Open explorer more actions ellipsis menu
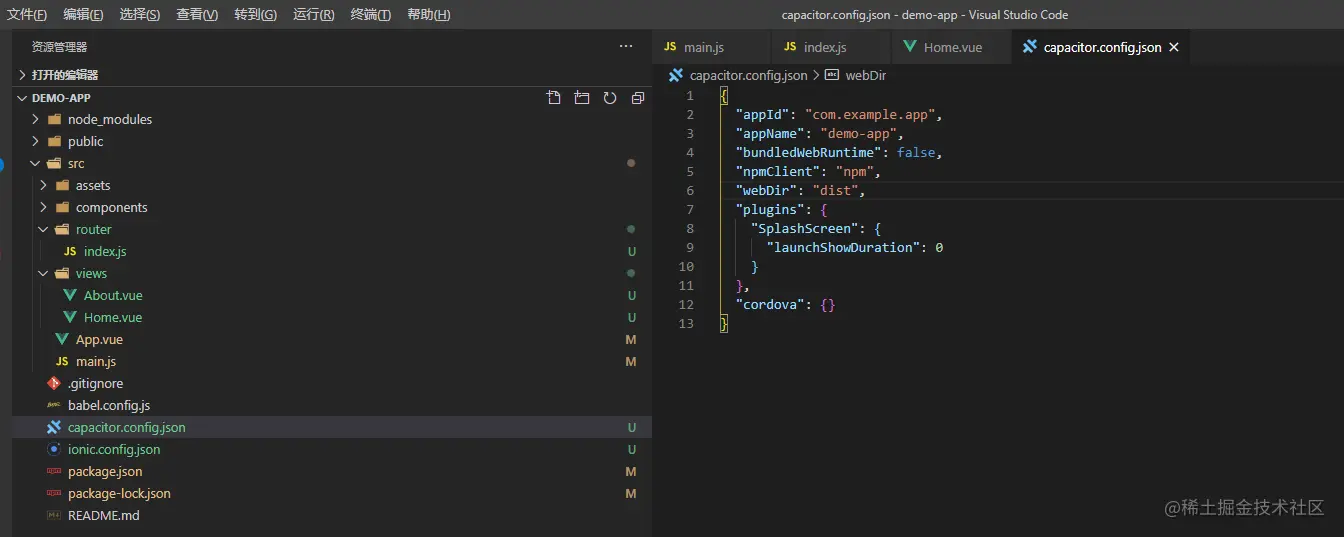The width and height of the screenshot is (1344, 537). point(626,47)
